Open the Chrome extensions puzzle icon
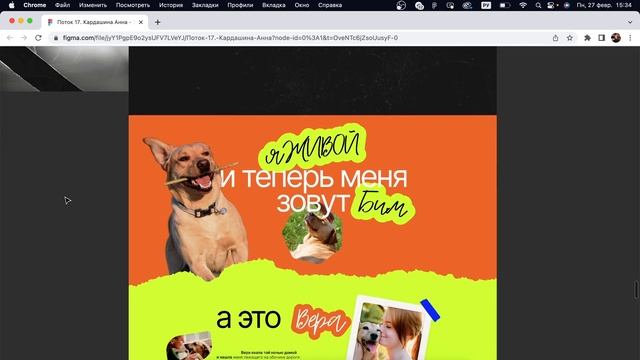 coord(587,38)
